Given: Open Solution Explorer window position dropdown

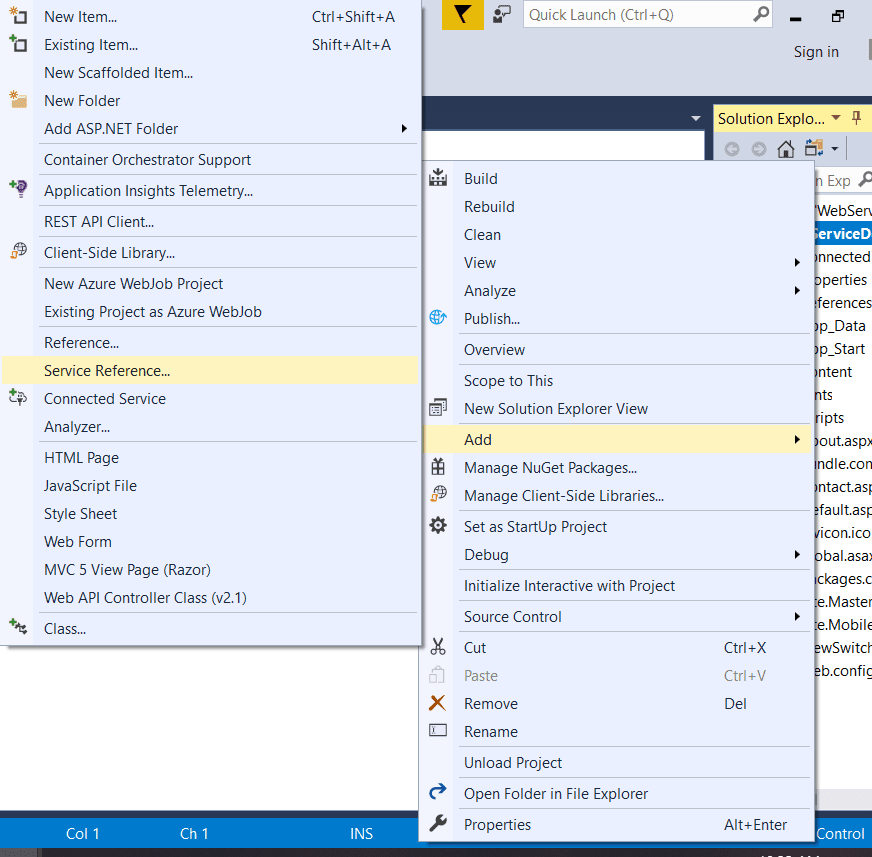Looking at the screenshot, I should tap(836, 118).
